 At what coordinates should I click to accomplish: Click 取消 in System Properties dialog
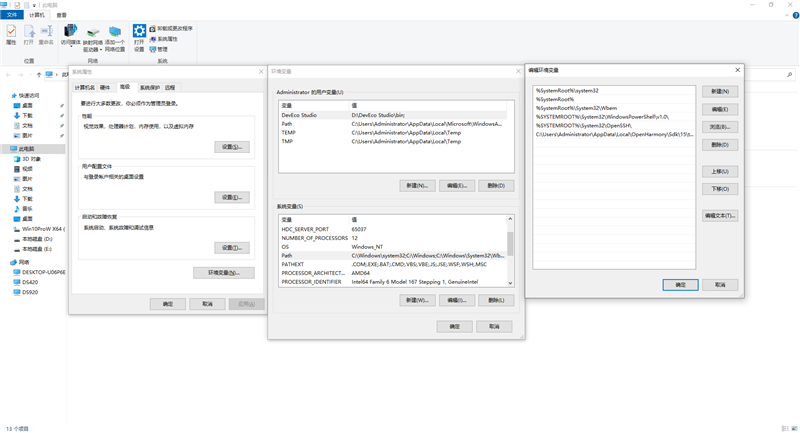click(x=207, y=304)
